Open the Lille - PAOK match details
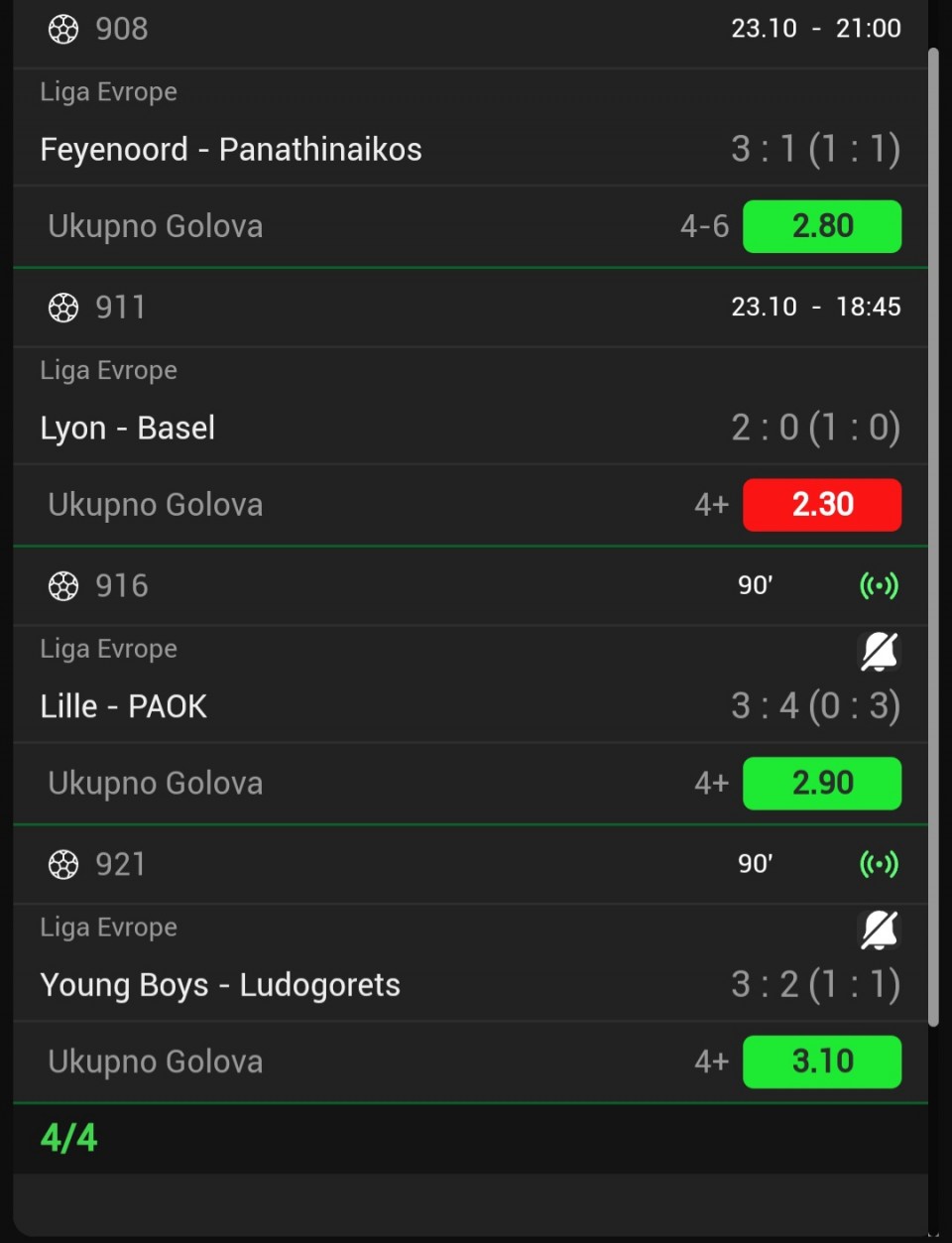The image size is (952, 1243). pyautogui.click(x=124, y=707)
